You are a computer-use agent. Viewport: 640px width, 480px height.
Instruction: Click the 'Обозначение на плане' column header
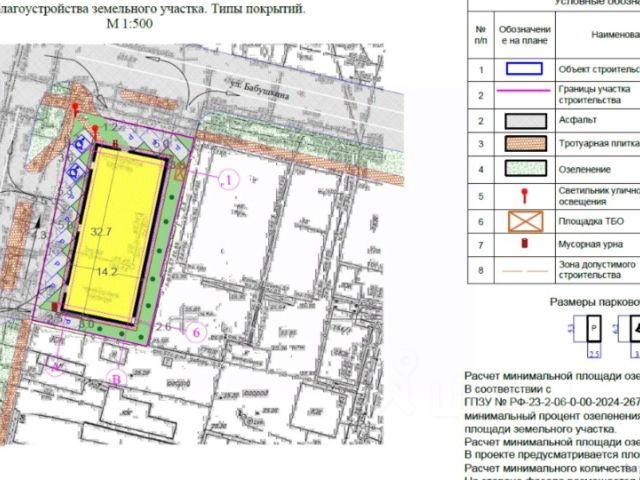pos(525,35)
